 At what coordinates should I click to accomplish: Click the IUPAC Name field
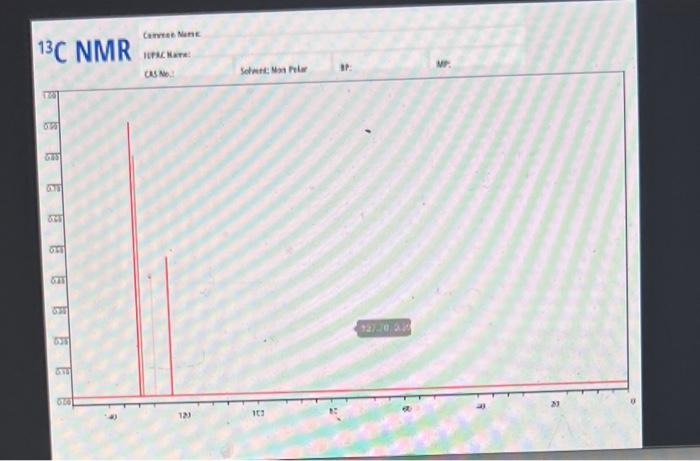point(333,53)
